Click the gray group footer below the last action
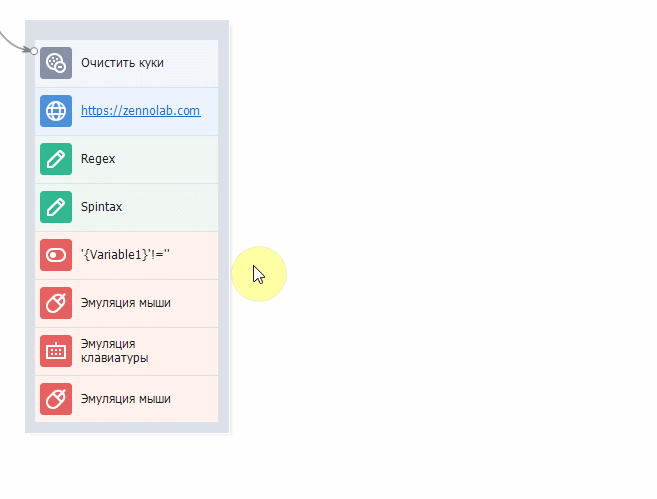Screen dimensions: 657x499 (127, 427)
